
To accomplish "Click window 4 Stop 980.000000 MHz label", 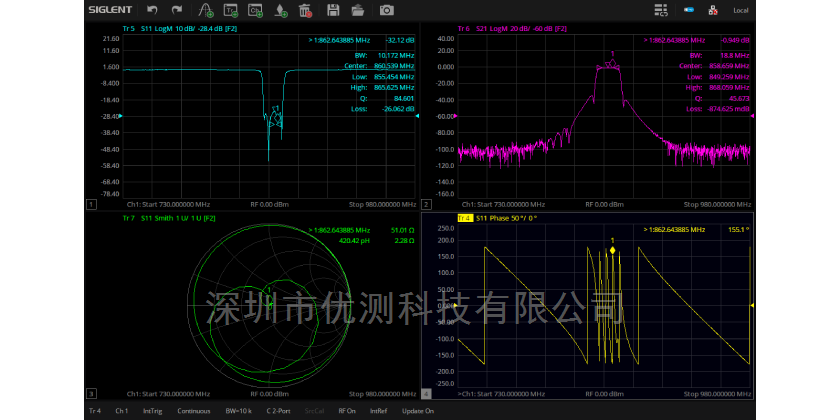I will [718, 394].
